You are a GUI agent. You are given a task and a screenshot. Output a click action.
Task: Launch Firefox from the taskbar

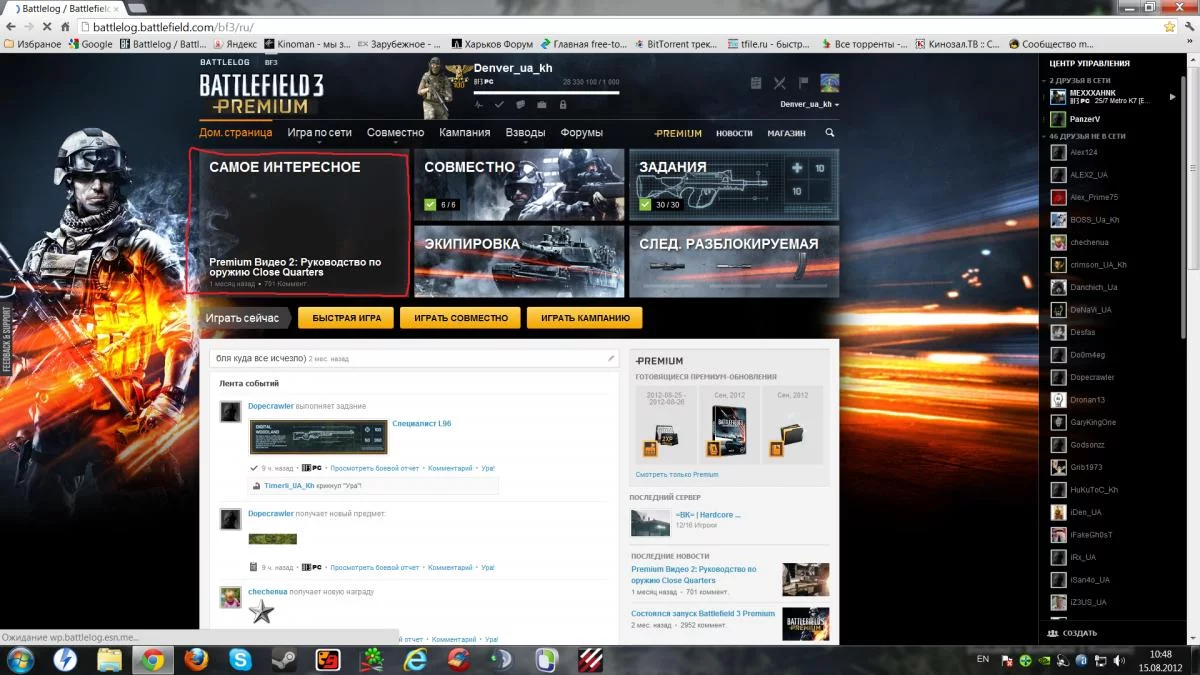[x=196, y=660]
